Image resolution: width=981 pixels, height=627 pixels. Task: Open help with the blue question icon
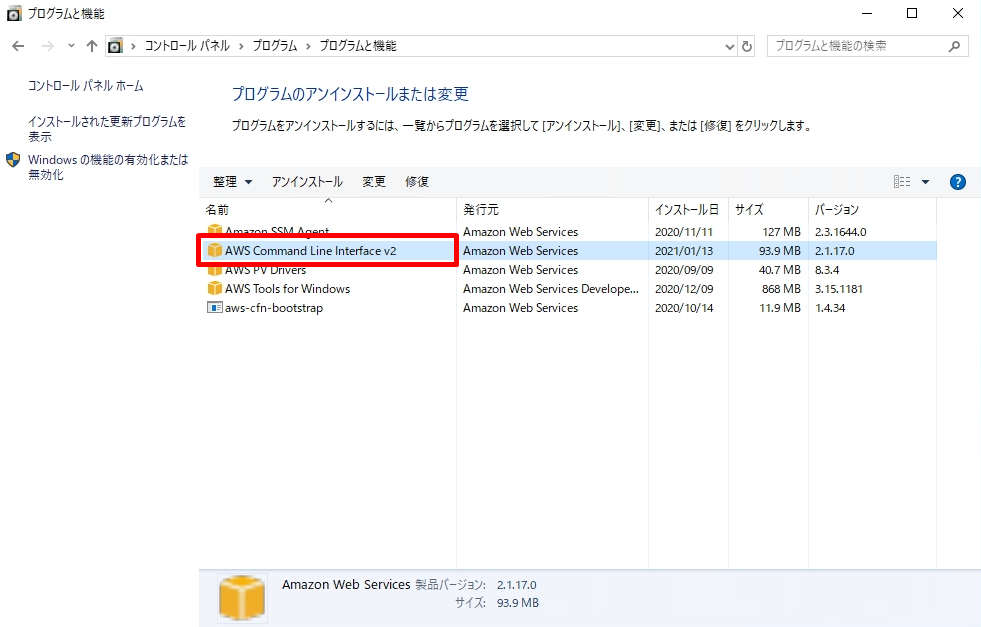click(x=957, y=181)
